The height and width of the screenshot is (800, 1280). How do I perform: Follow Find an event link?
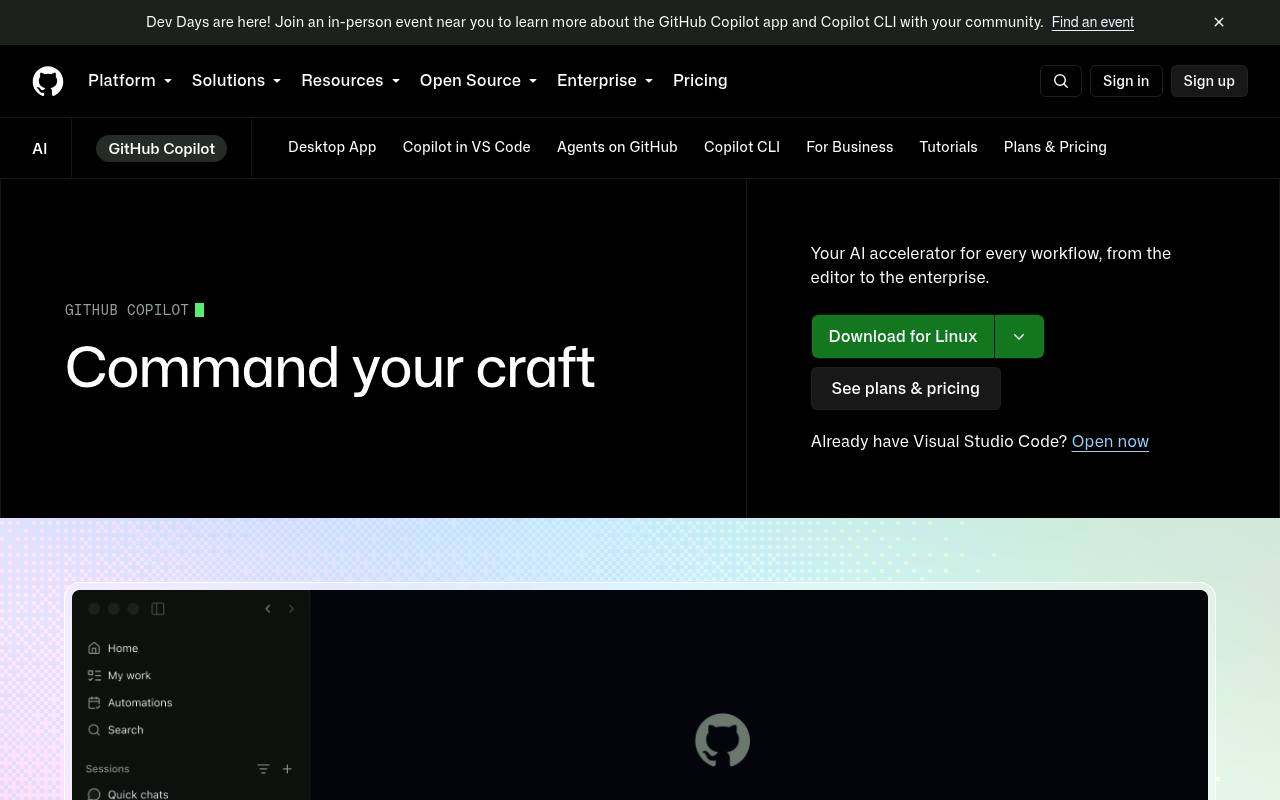pos(1093,22)
